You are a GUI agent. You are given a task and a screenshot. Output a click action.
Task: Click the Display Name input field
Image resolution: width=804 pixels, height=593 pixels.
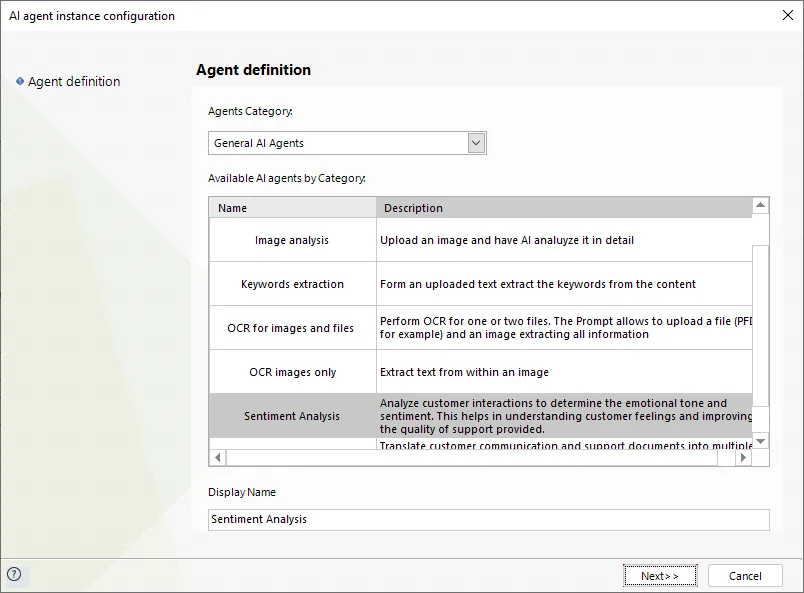489,520
